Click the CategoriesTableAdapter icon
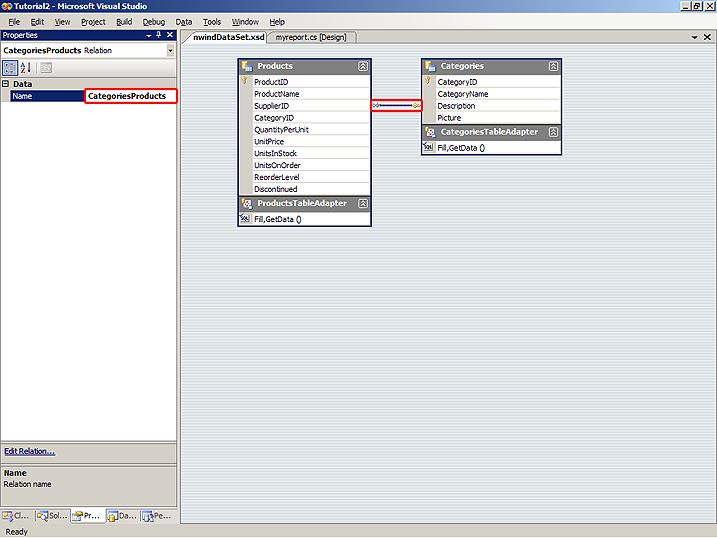 tap(430, 132)
